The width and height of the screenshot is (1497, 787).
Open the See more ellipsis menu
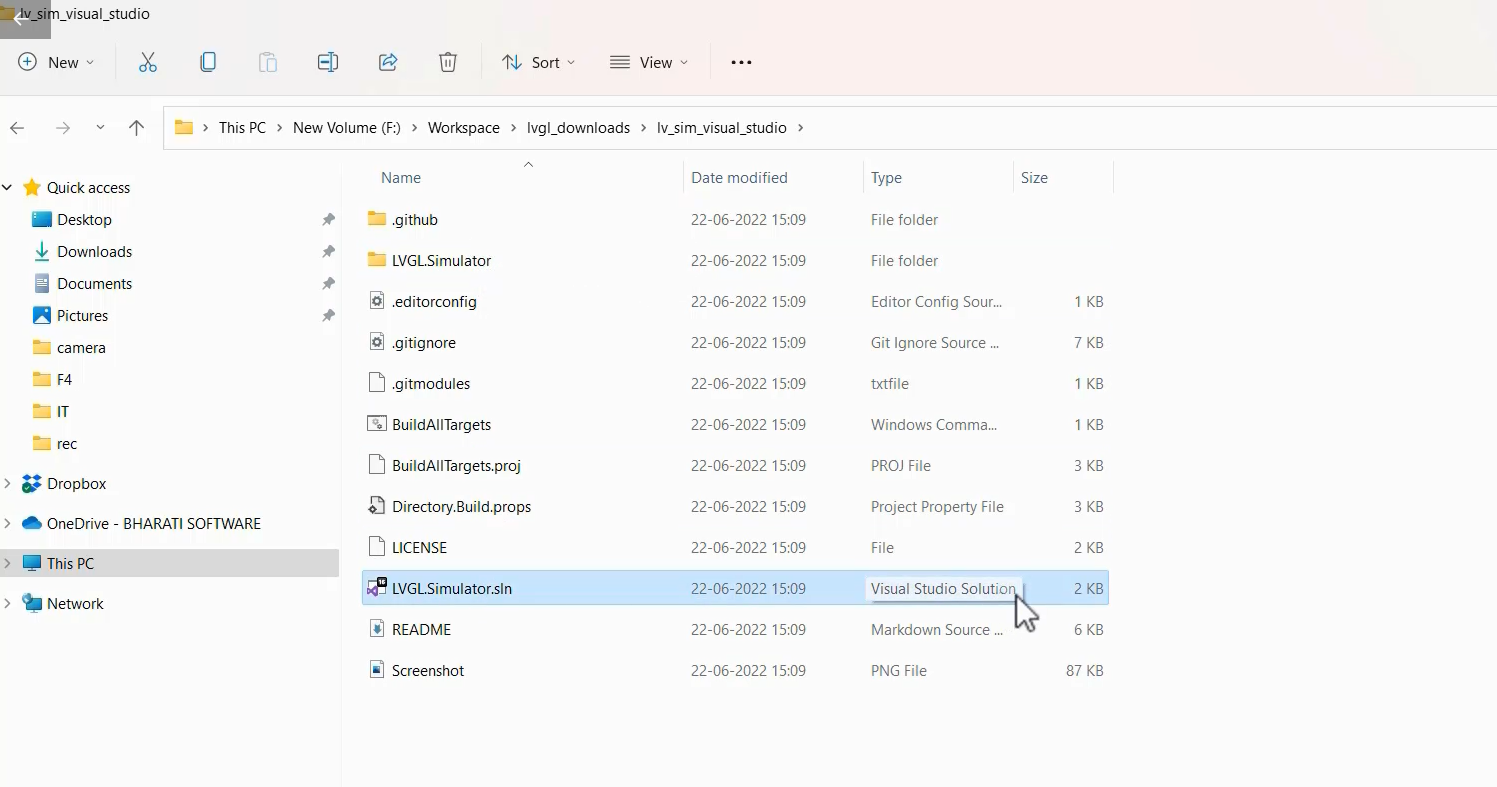[x=741, y=62]
